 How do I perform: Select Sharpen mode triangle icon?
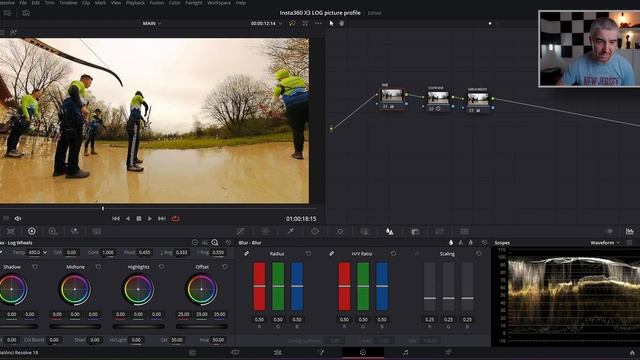461,242
